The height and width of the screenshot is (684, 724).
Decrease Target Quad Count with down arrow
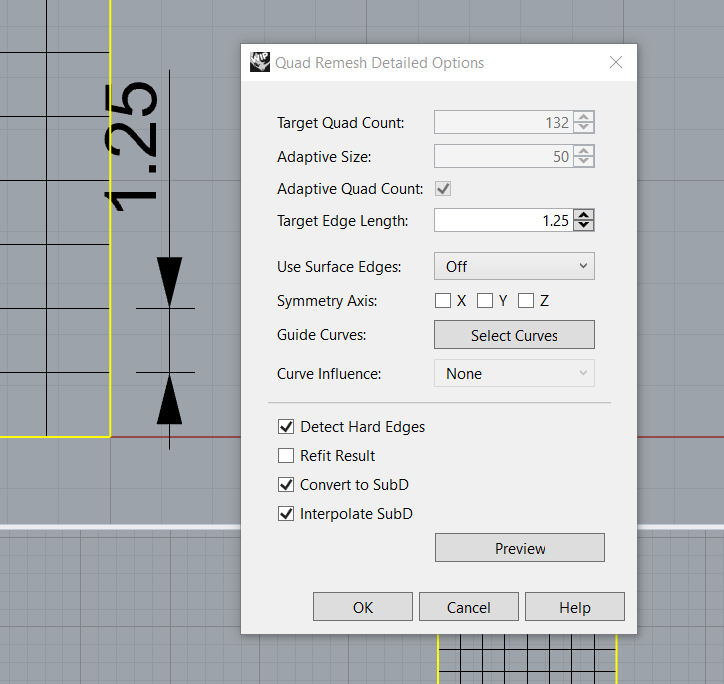(584, 127)
